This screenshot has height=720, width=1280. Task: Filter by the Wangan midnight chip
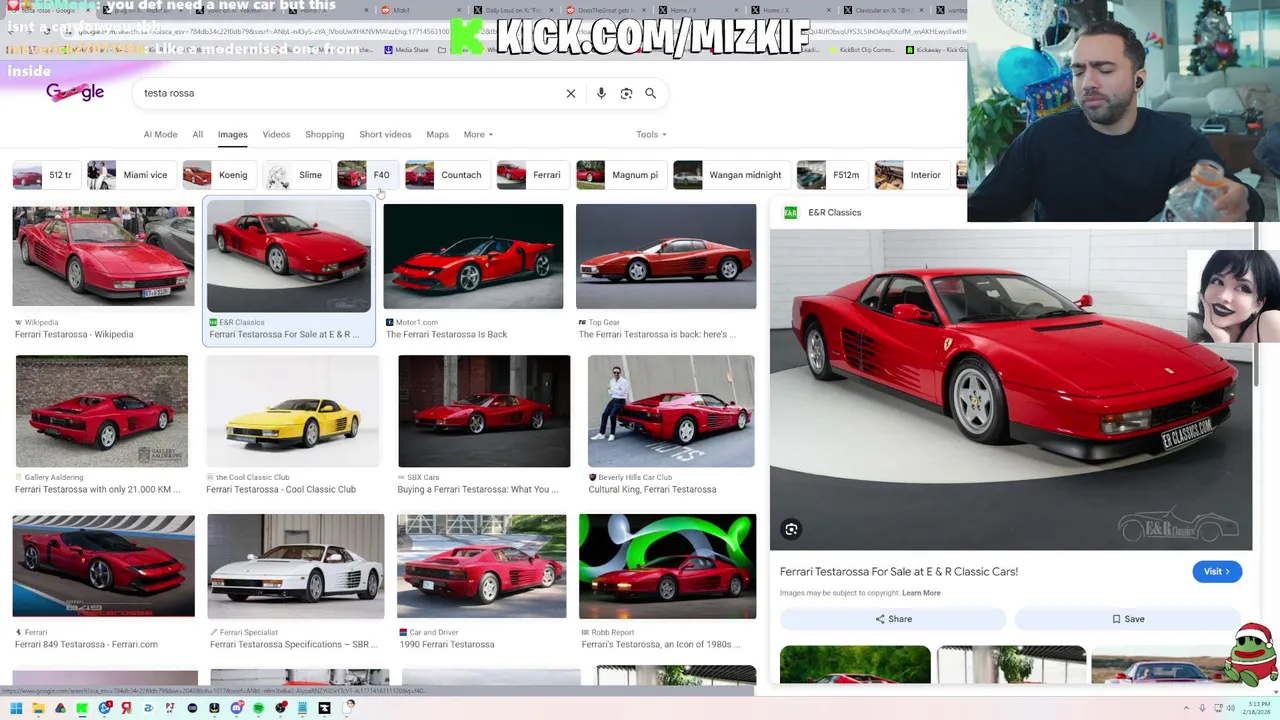pyautogui.click(x=730, y=175)
